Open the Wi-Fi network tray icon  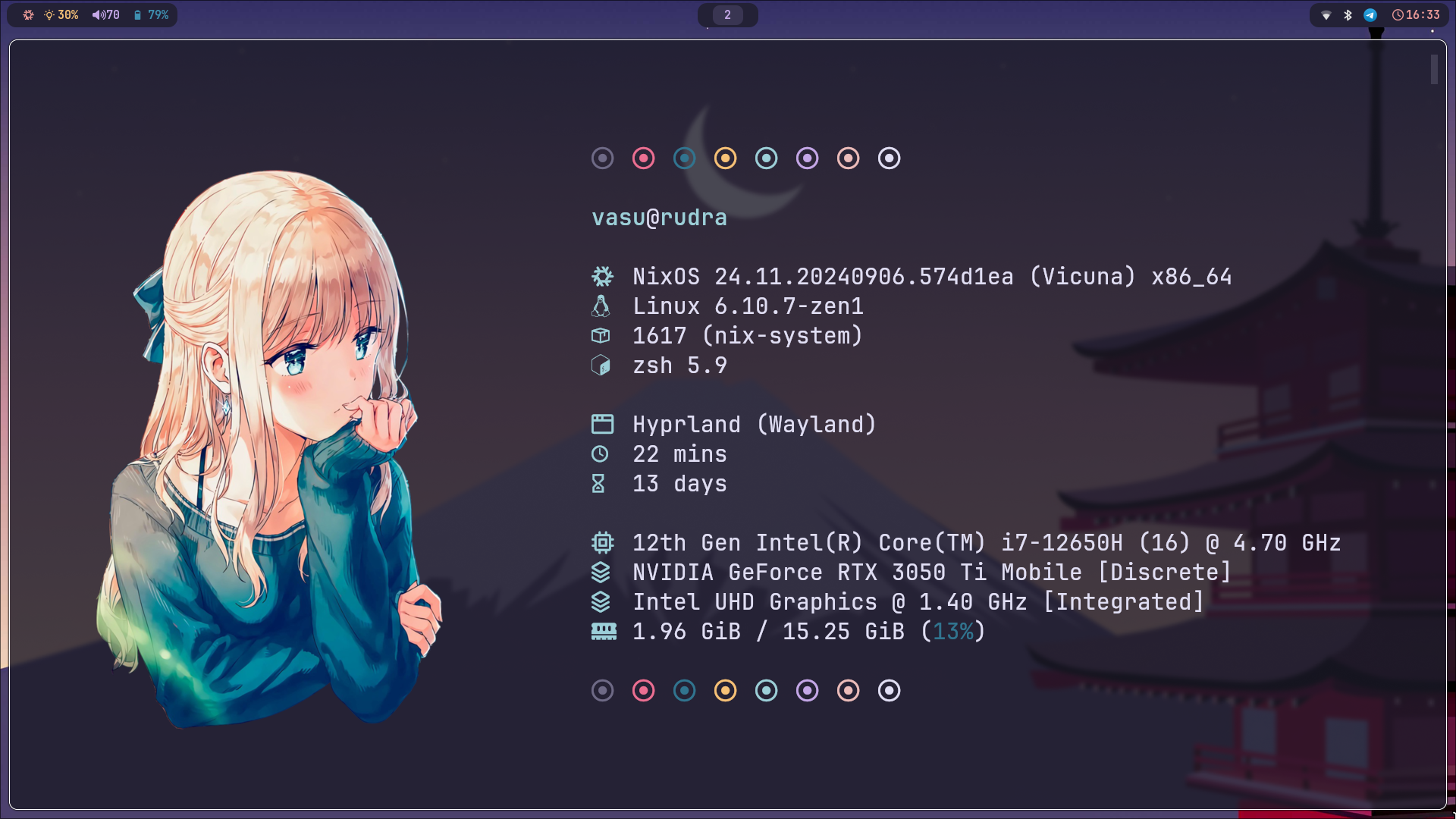1326,15
